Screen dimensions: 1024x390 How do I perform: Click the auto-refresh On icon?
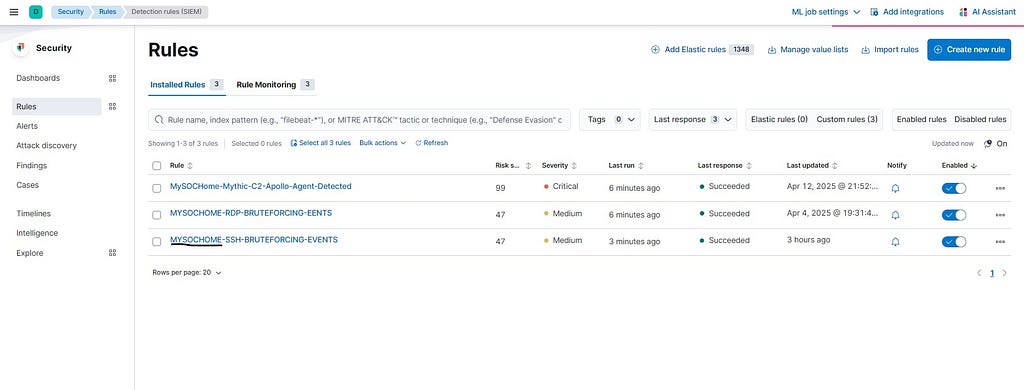pyautogui.click(x=987, y=144)
